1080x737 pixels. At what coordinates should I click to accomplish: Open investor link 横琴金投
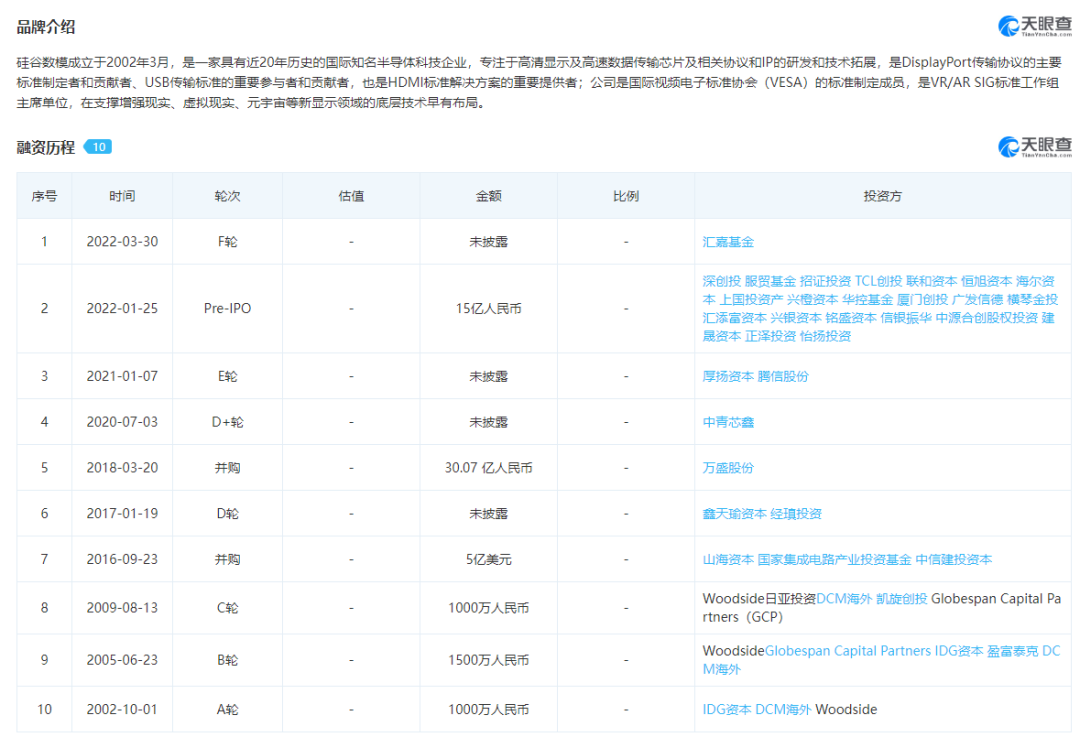[x=1032, y=300]
